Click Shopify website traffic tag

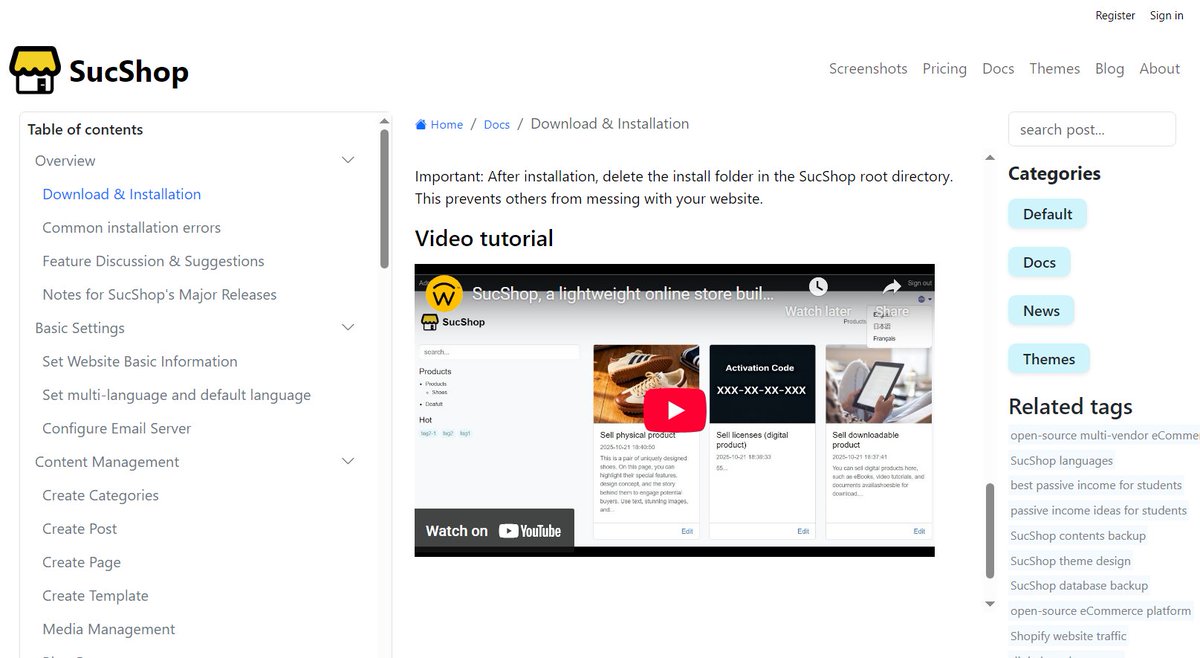(x=1068, y=636)
